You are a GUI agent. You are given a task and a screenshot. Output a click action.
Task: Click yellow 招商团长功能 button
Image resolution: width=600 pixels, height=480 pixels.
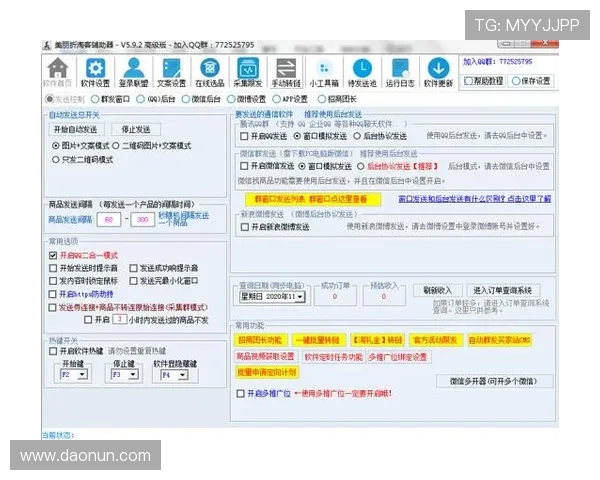pyautogui.click(x=260, y=340)
